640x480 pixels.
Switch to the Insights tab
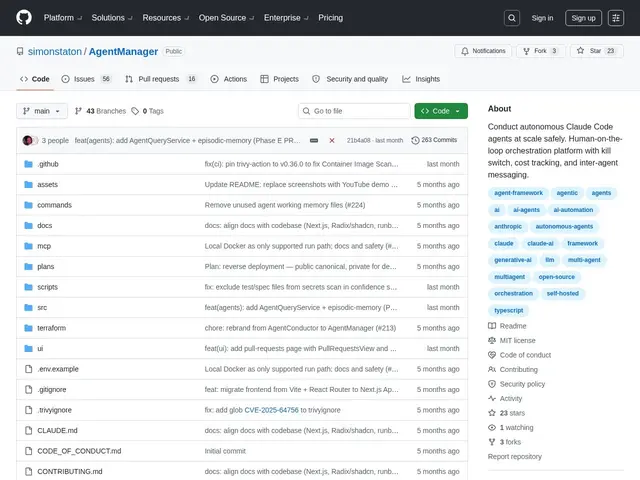tap(421, 79)
